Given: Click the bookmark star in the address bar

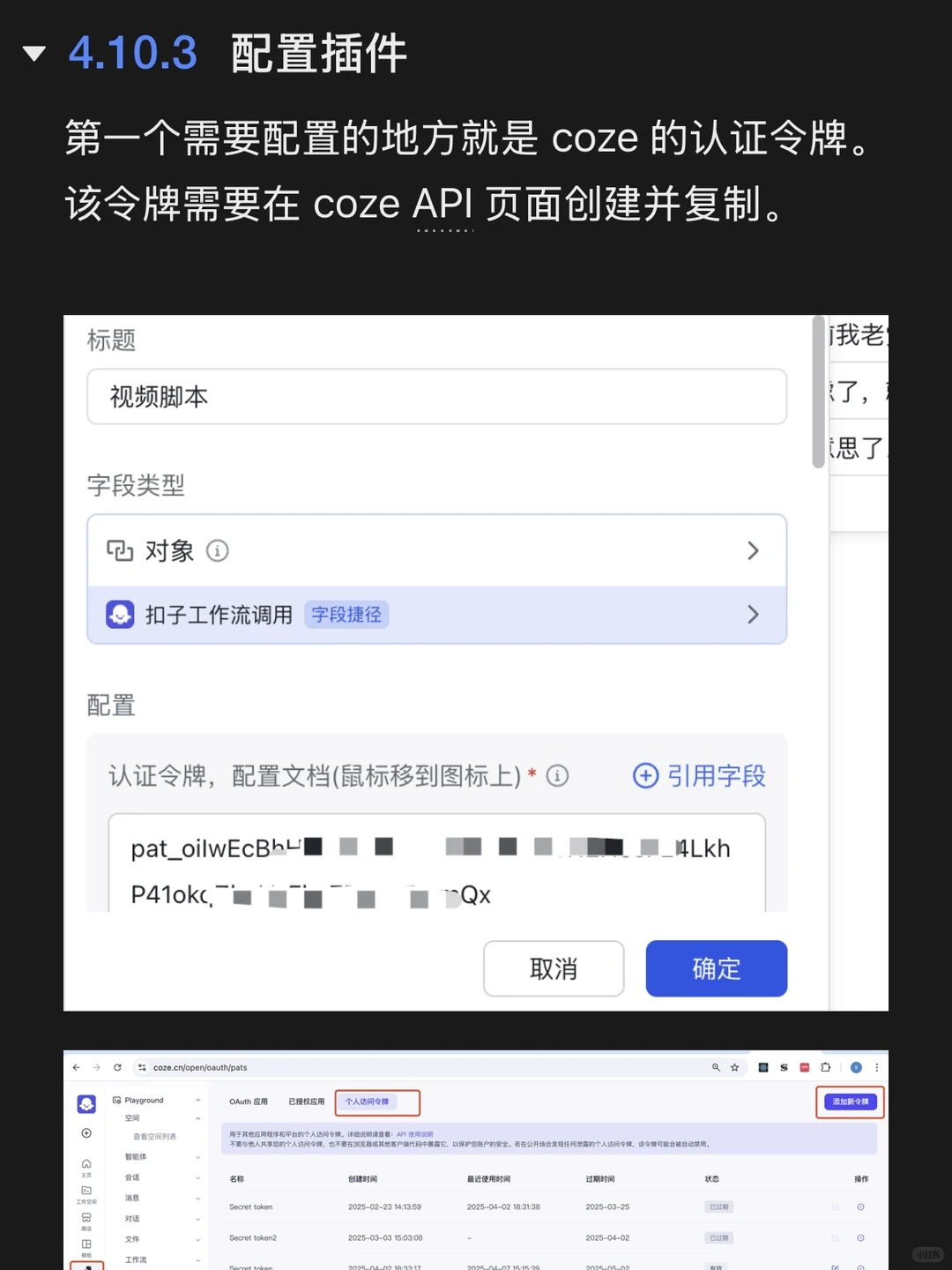Looking at the screenshot, I should (x=734, y=1067).
